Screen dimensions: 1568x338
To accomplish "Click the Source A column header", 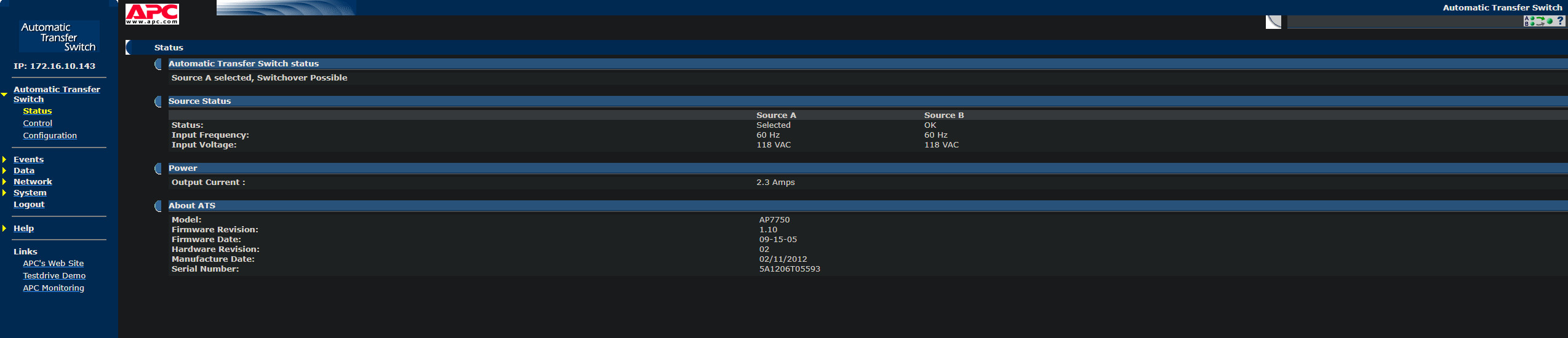I will point(776,116).
